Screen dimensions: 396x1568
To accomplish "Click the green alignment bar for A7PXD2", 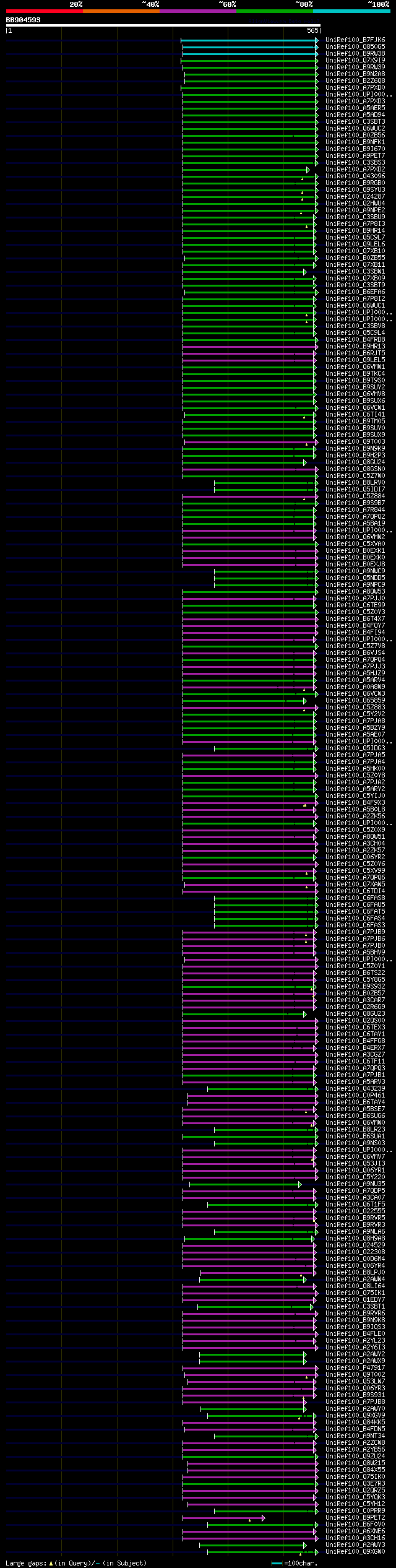I will click(x=246, y=170).
